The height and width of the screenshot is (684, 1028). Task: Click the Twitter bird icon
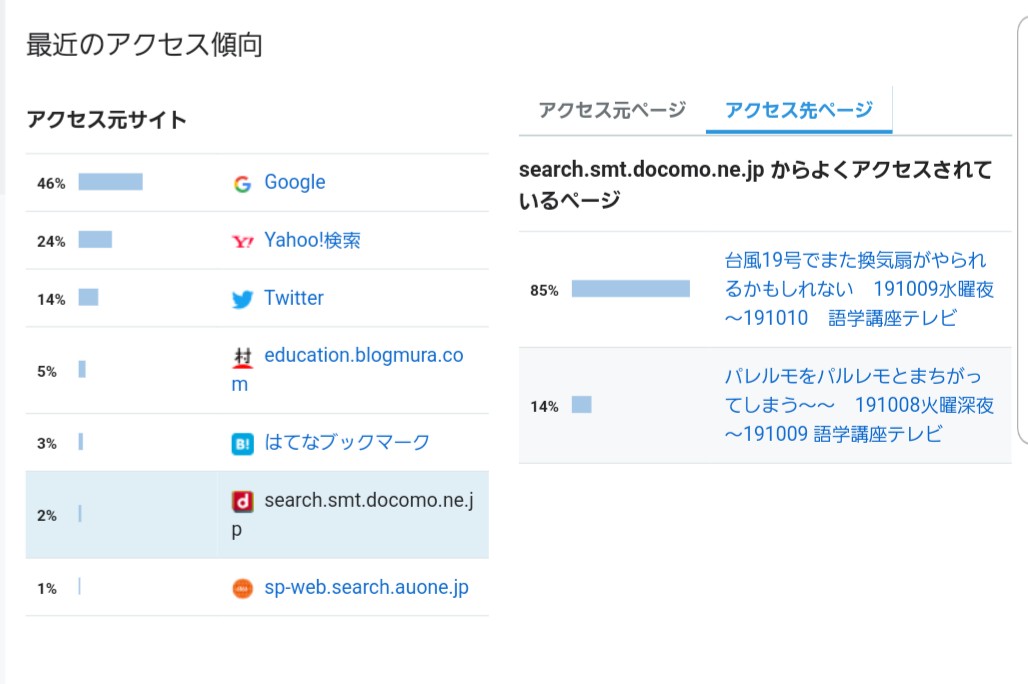click(x=242, y=299)
